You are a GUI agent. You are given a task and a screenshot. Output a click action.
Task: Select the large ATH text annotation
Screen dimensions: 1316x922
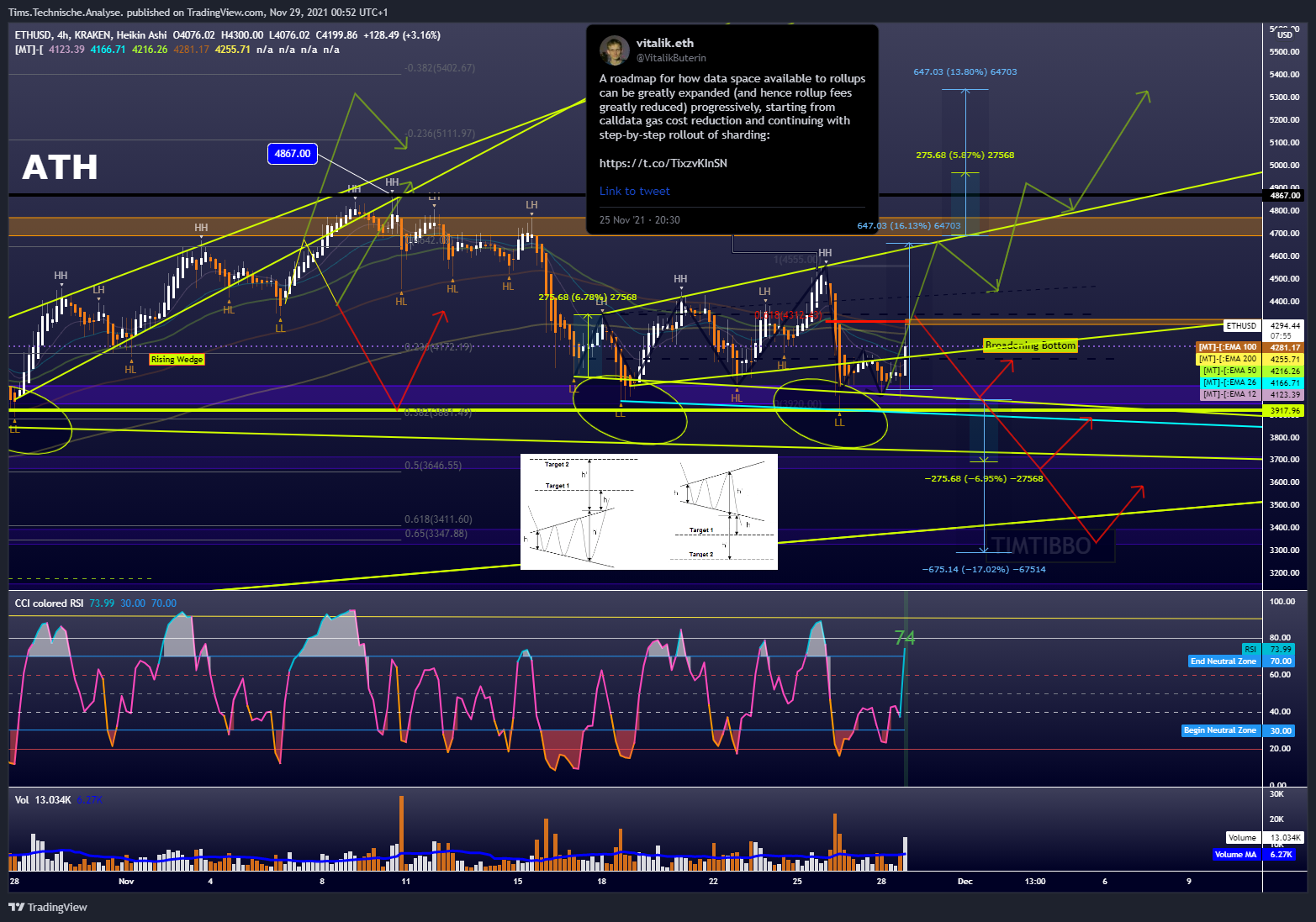[60, 167]
